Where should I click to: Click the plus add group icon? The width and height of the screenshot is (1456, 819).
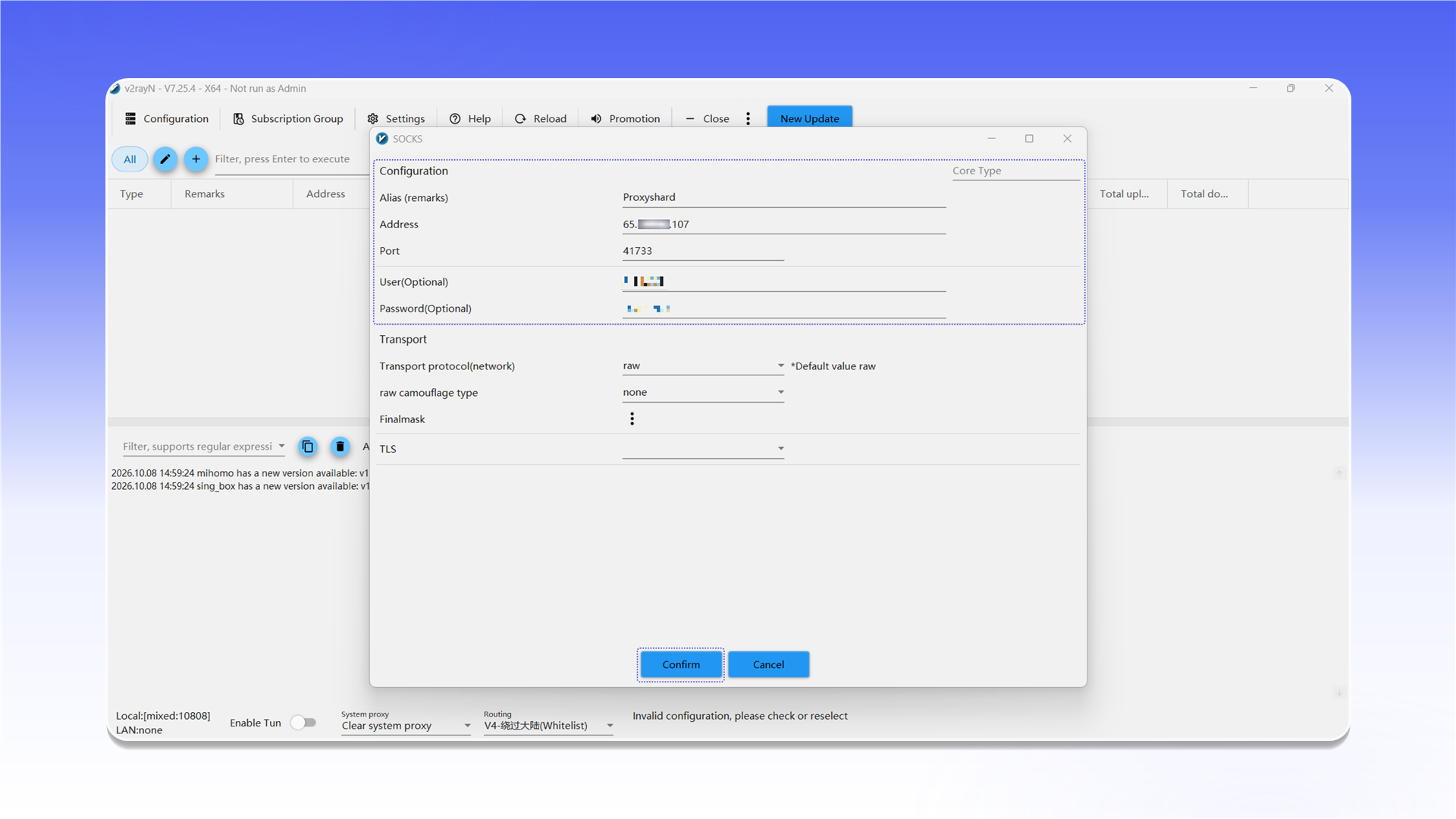tap(196, 159)
